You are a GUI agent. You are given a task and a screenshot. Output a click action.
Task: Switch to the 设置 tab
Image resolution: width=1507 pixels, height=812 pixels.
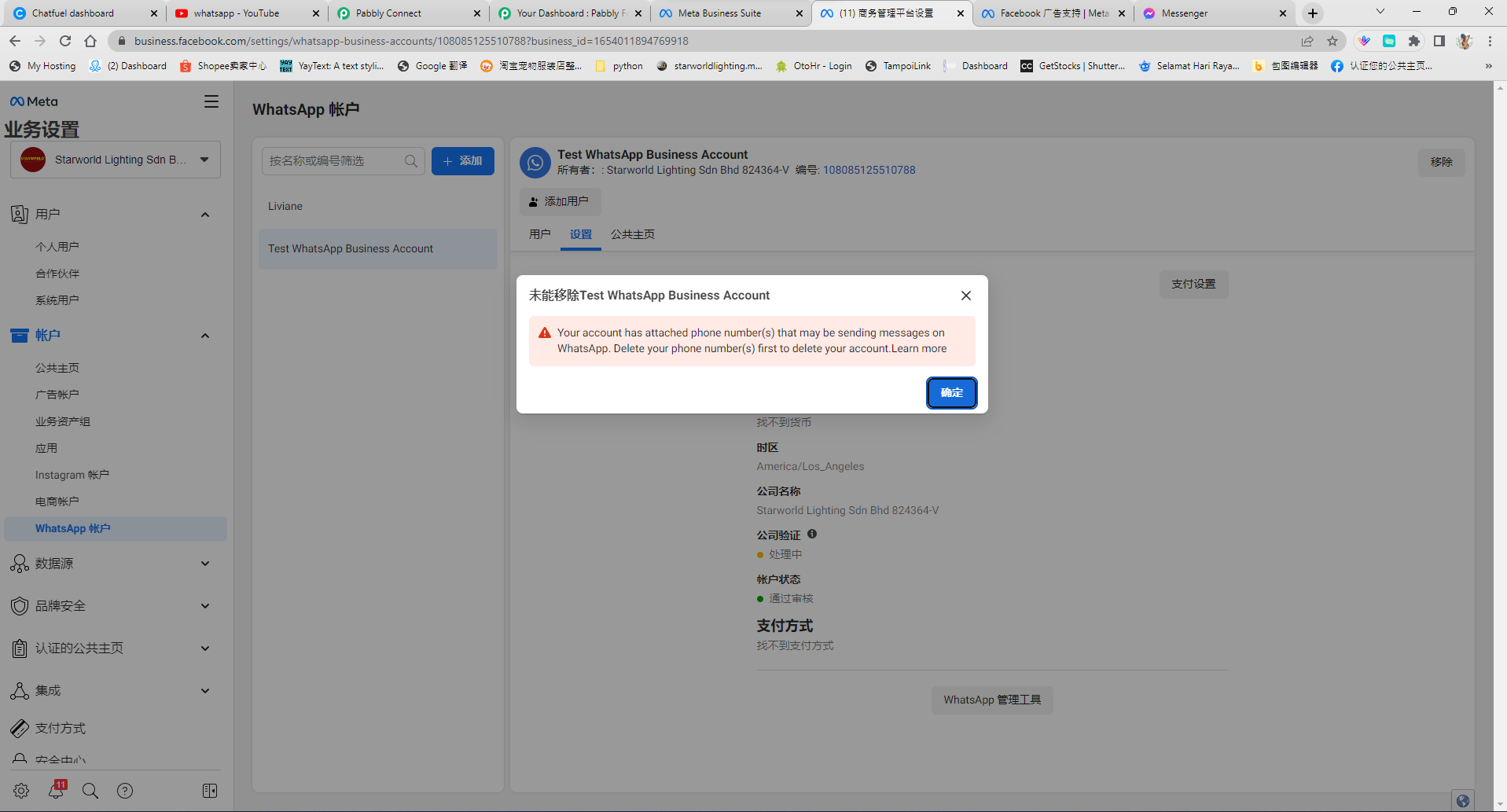click(x=581, y=234)
